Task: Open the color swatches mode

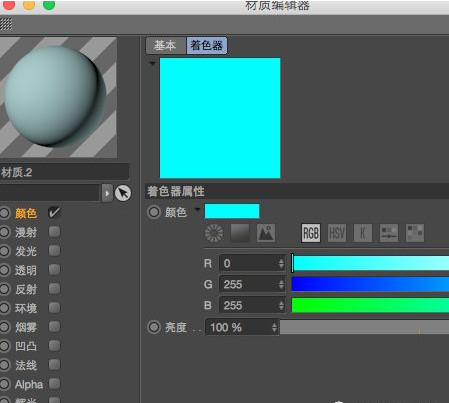Action: [415, 233]
